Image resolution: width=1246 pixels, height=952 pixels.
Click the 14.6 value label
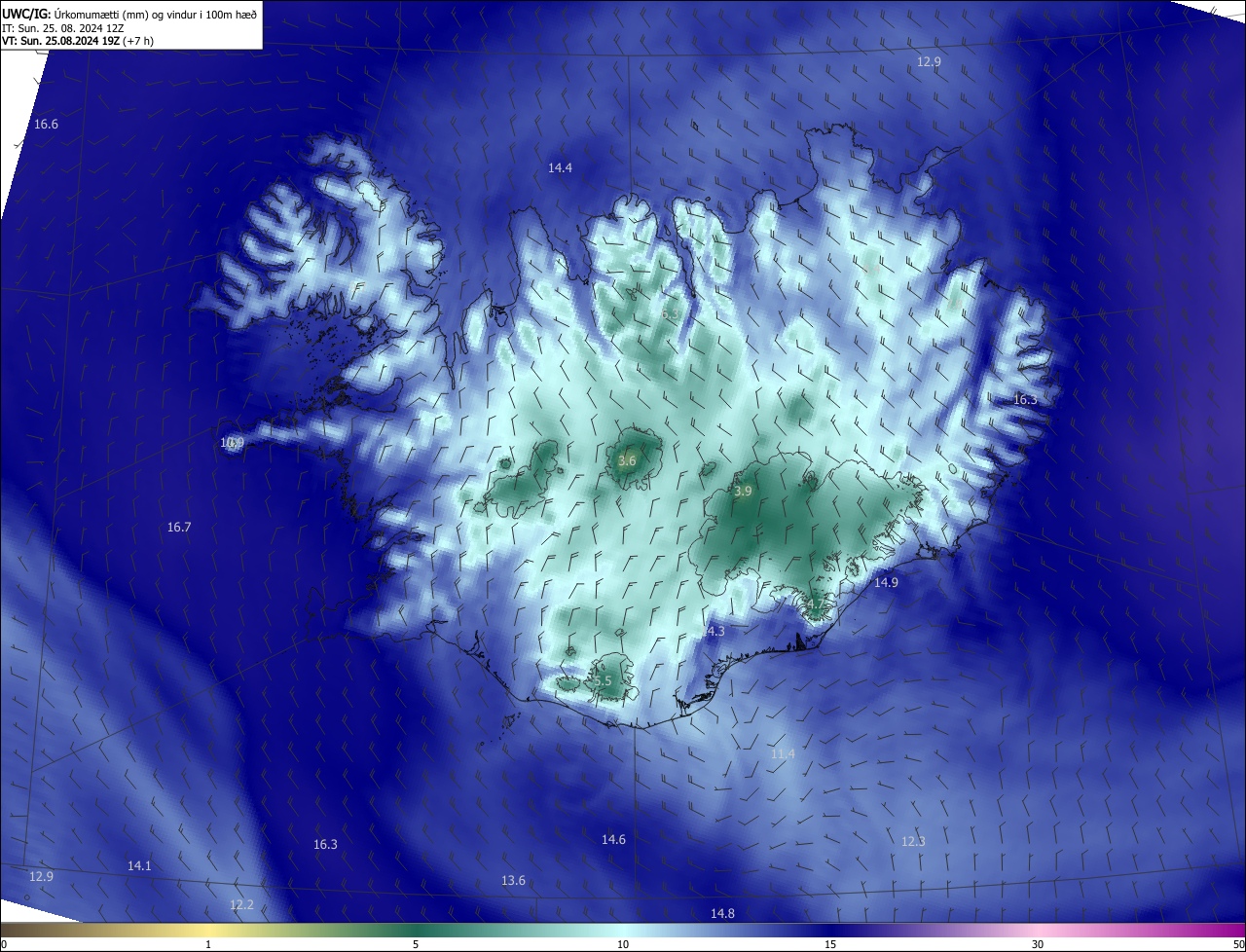click(x=613, y=840)
